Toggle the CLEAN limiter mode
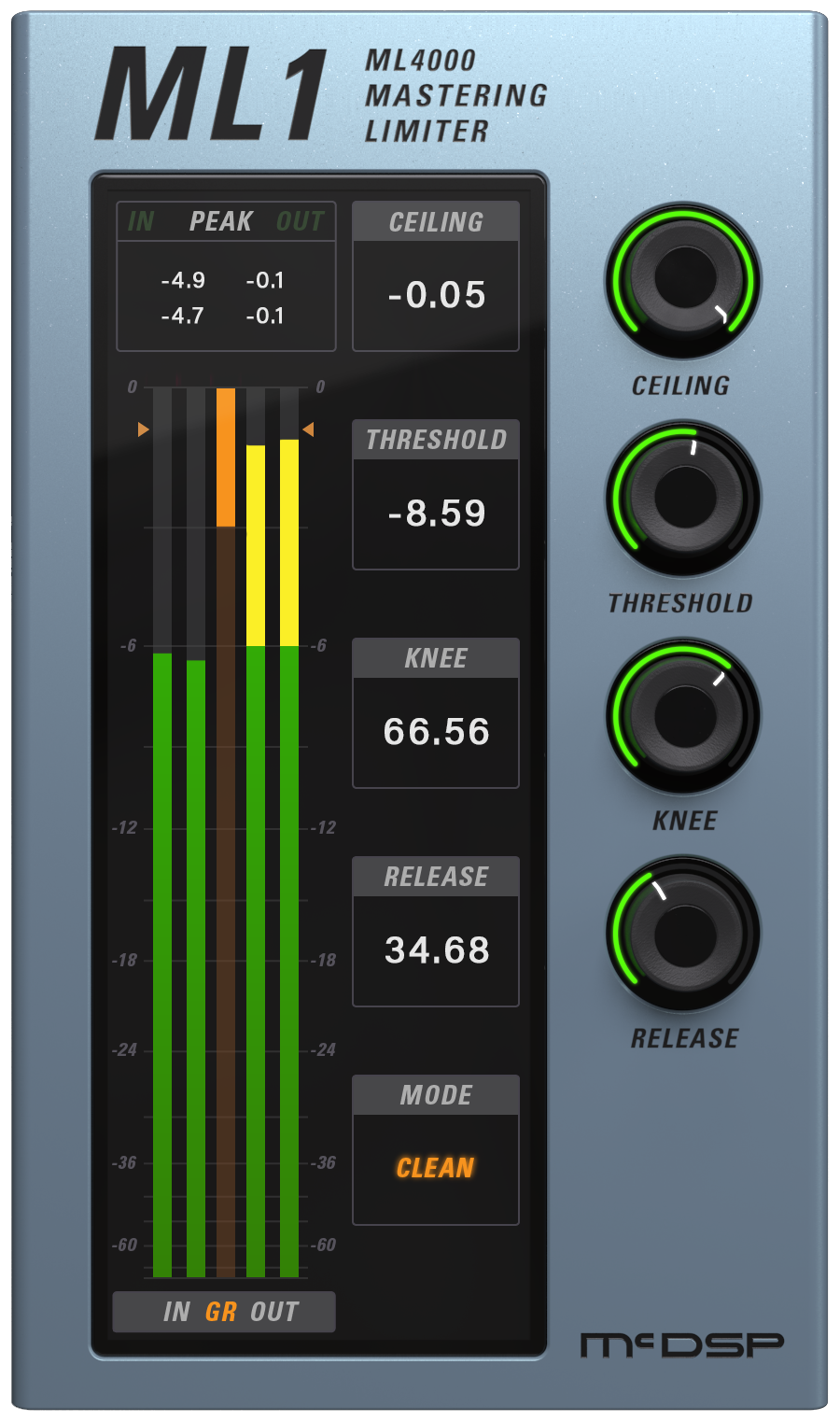 (435, 1168)
